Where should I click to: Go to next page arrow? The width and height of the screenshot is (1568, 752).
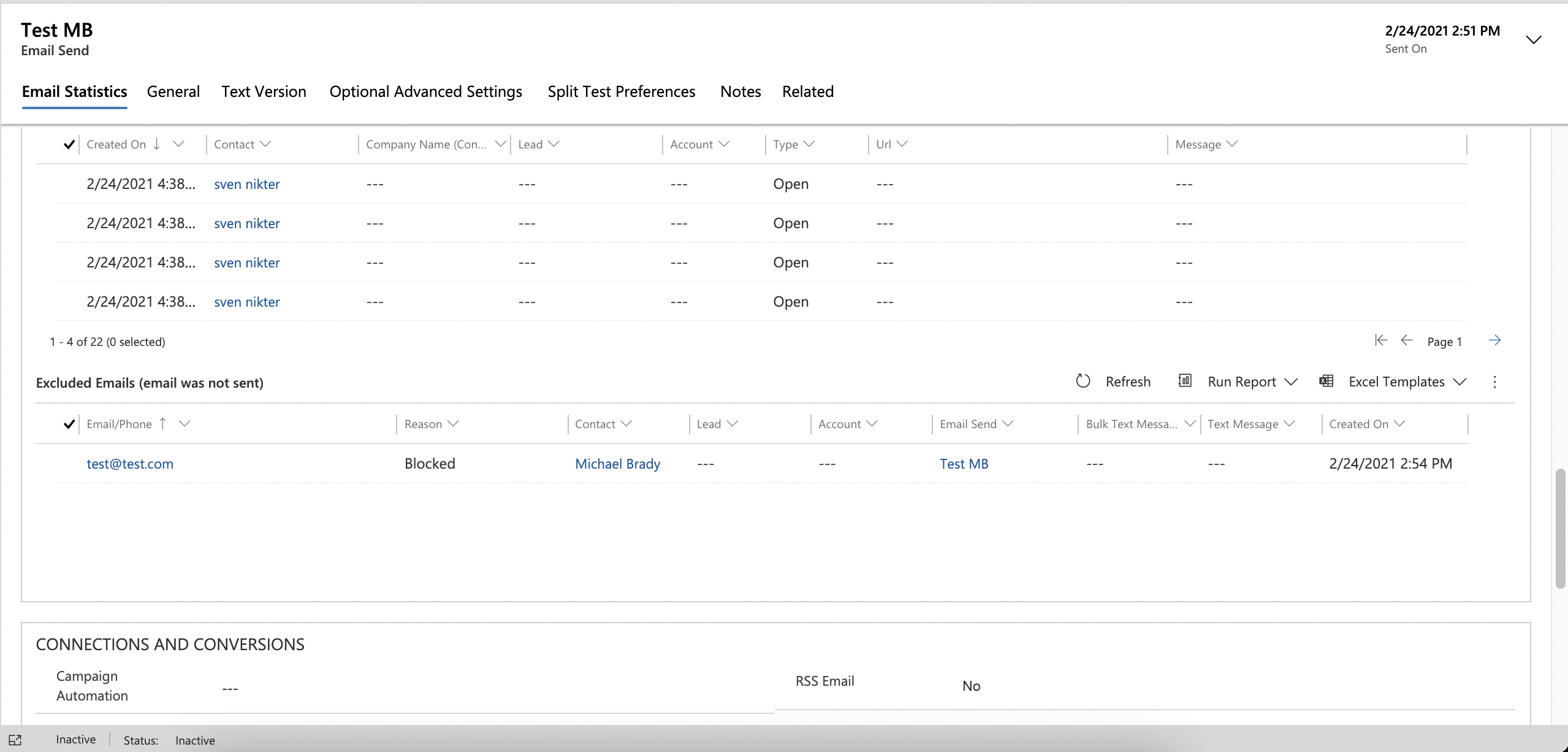pyautogui.click(x=1495, y=340)
